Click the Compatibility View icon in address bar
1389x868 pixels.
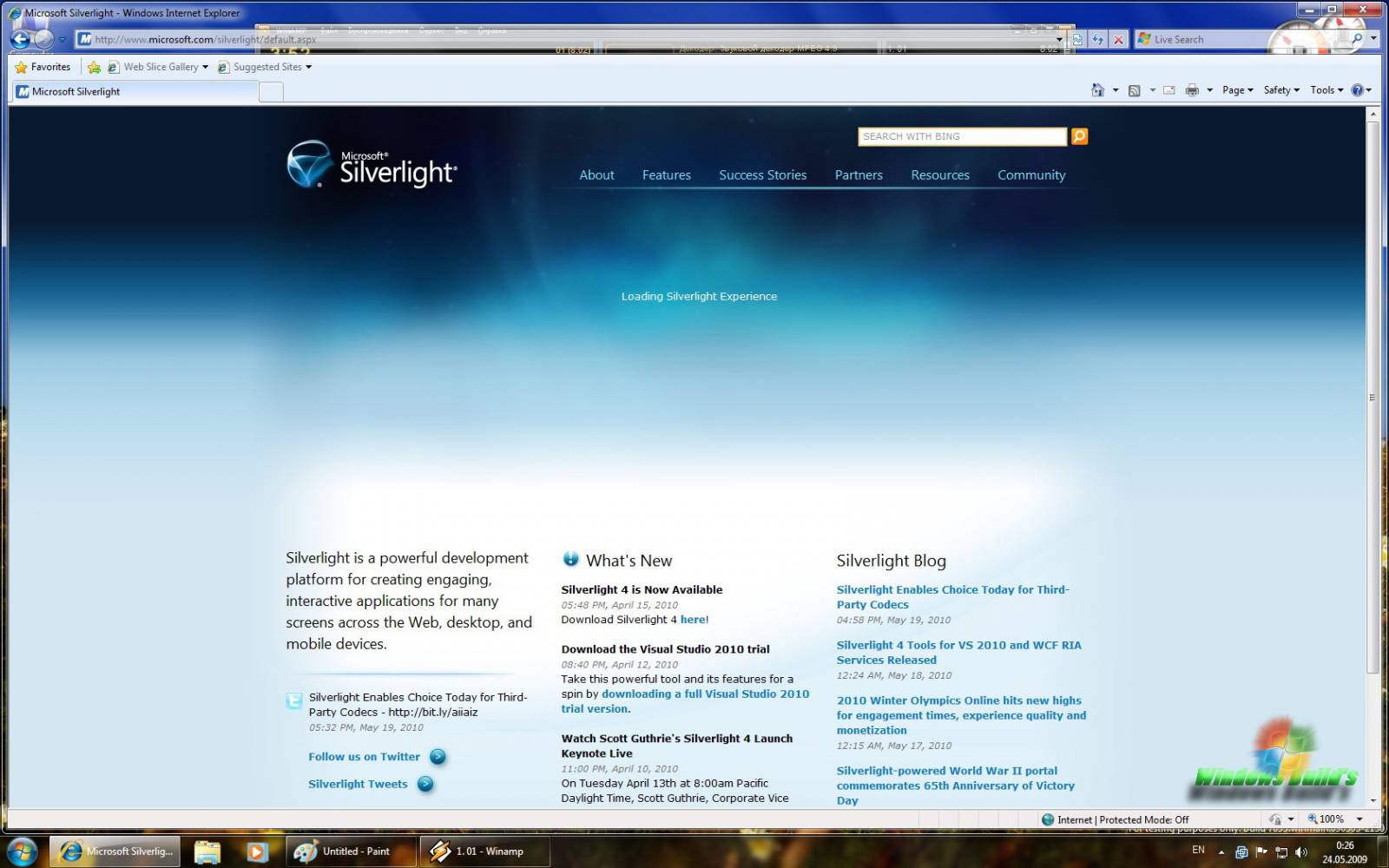[x=1077, y=39]
